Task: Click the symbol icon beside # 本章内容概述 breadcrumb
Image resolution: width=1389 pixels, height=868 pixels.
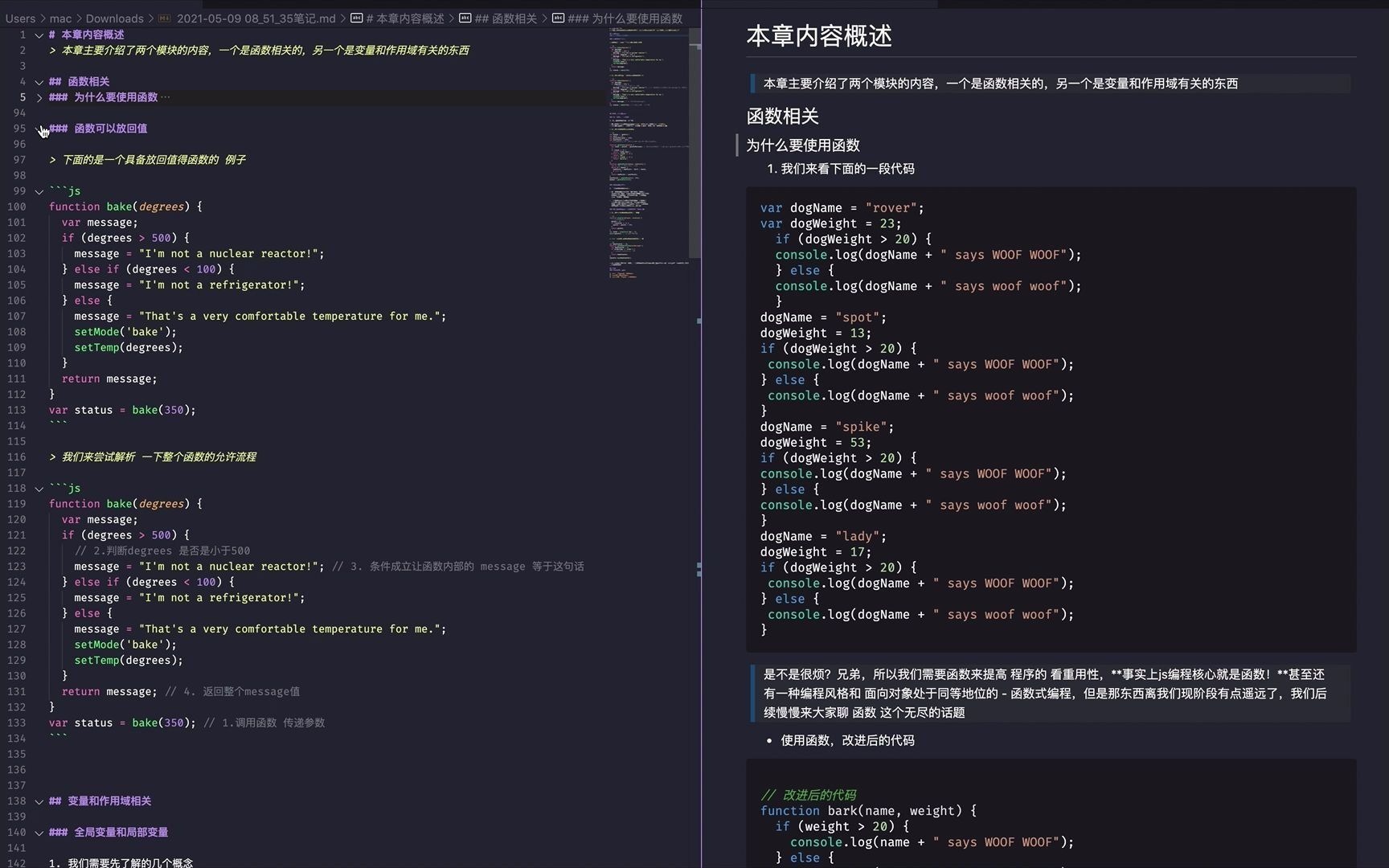Action: [x=356, y=18]
